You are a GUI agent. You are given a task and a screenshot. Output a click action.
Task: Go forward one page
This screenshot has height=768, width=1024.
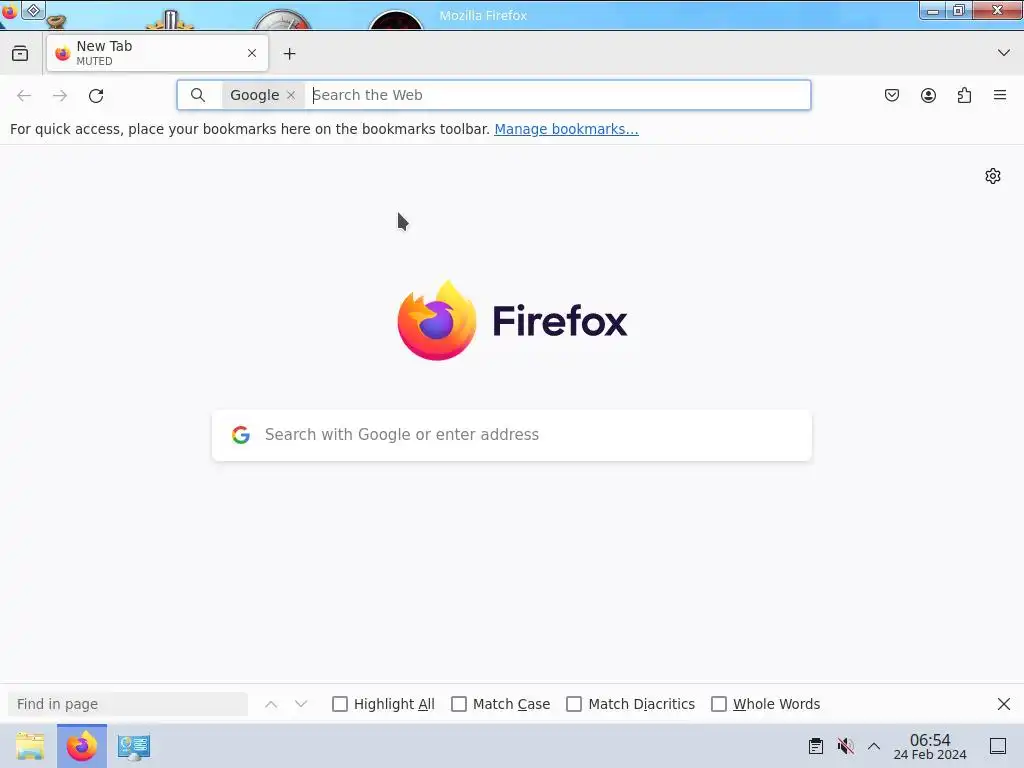[60, 95]
